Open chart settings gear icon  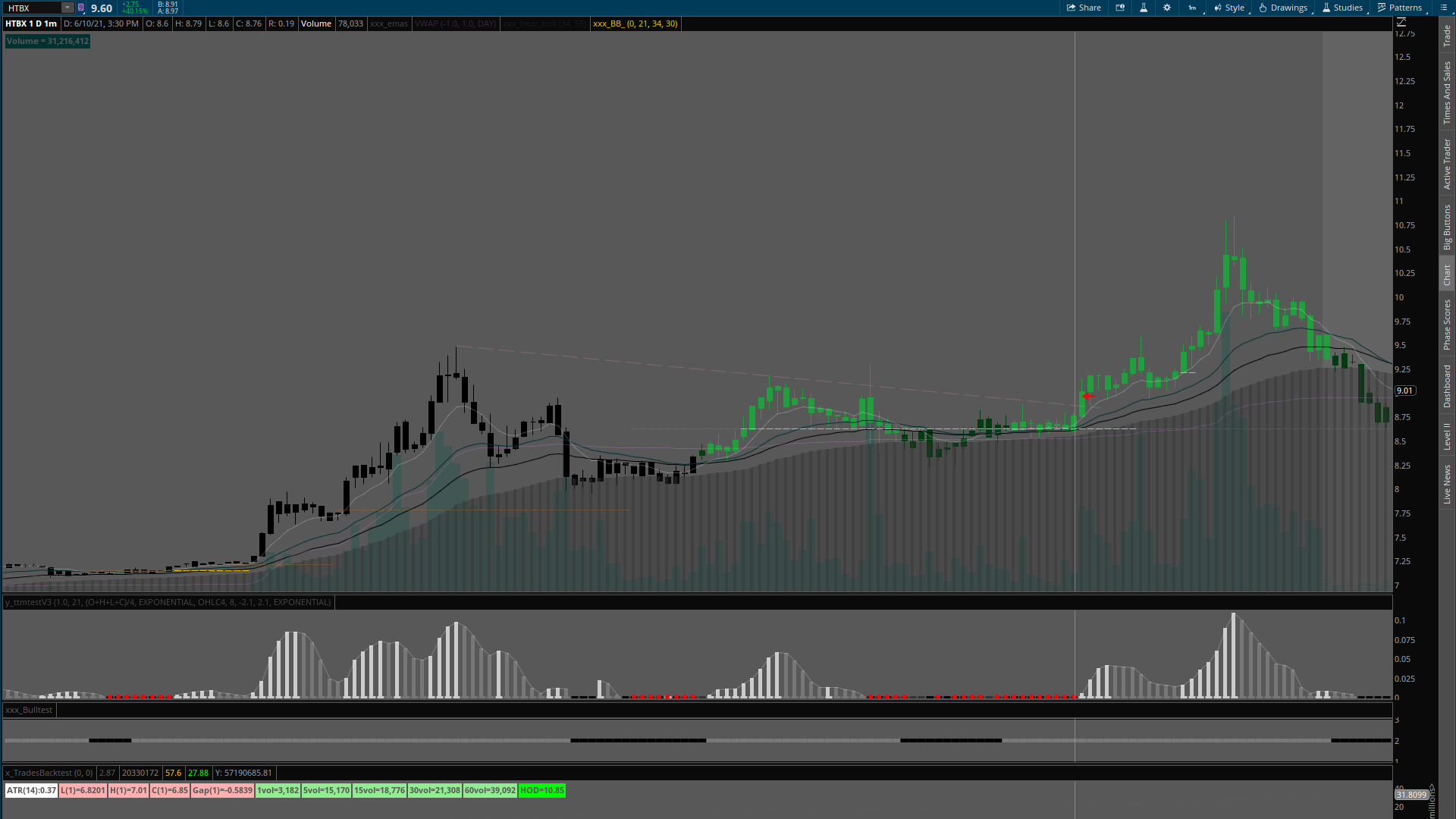(1167, 8)
